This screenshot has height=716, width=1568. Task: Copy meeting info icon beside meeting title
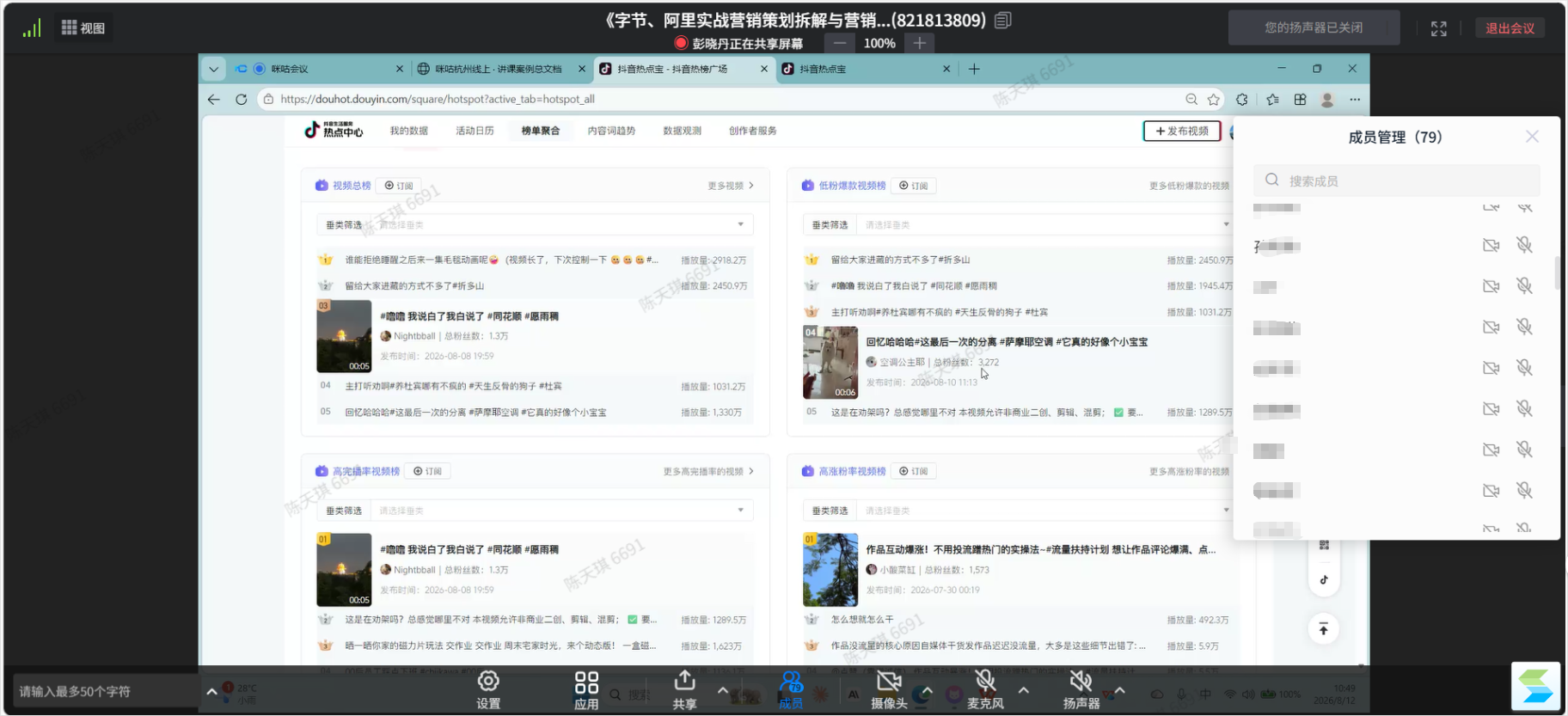[x=1002, y=20]
